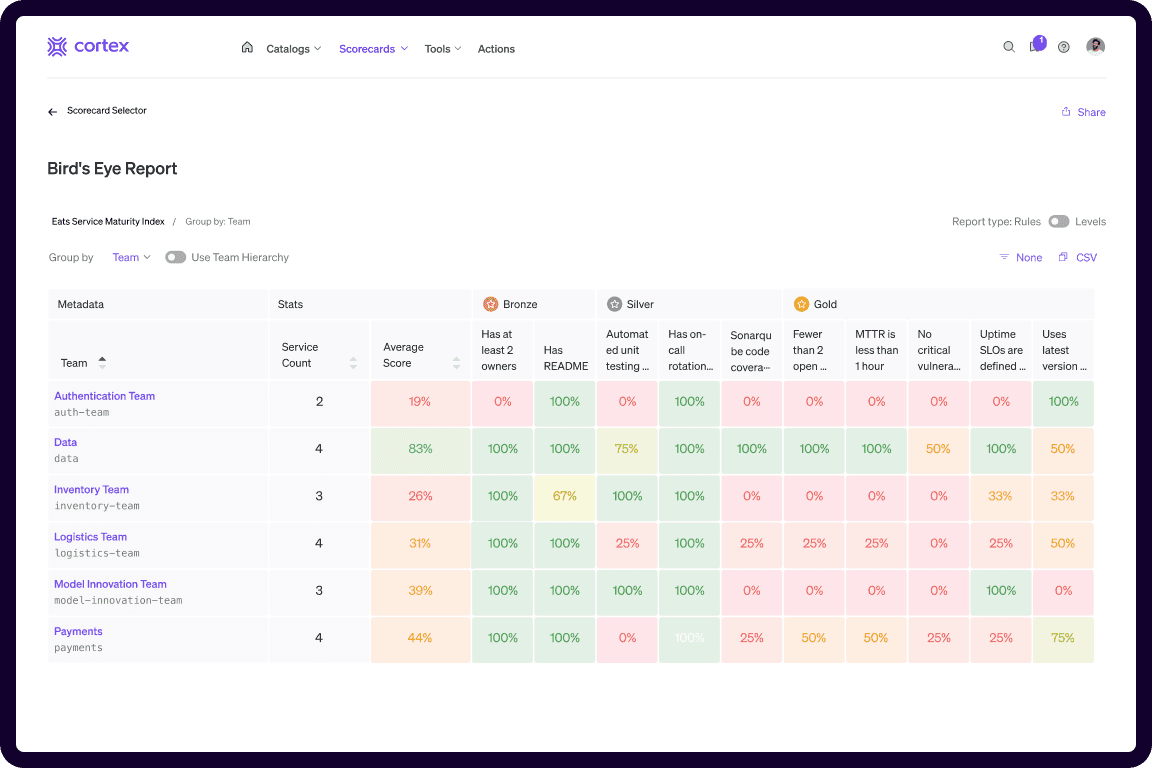This screenshot has width=1152, height=768.
Task: Click the back arrow beside Scorecard Selector
Action: point(53,112)
